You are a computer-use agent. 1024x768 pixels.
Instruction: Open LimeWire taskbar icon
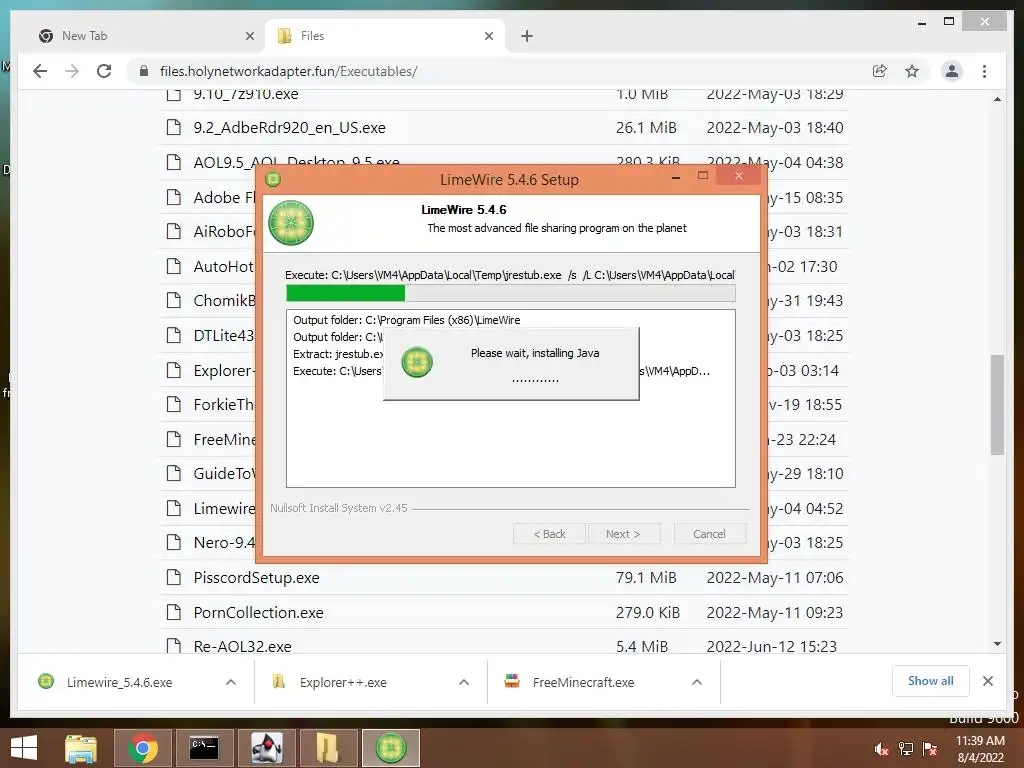(391, 748)
